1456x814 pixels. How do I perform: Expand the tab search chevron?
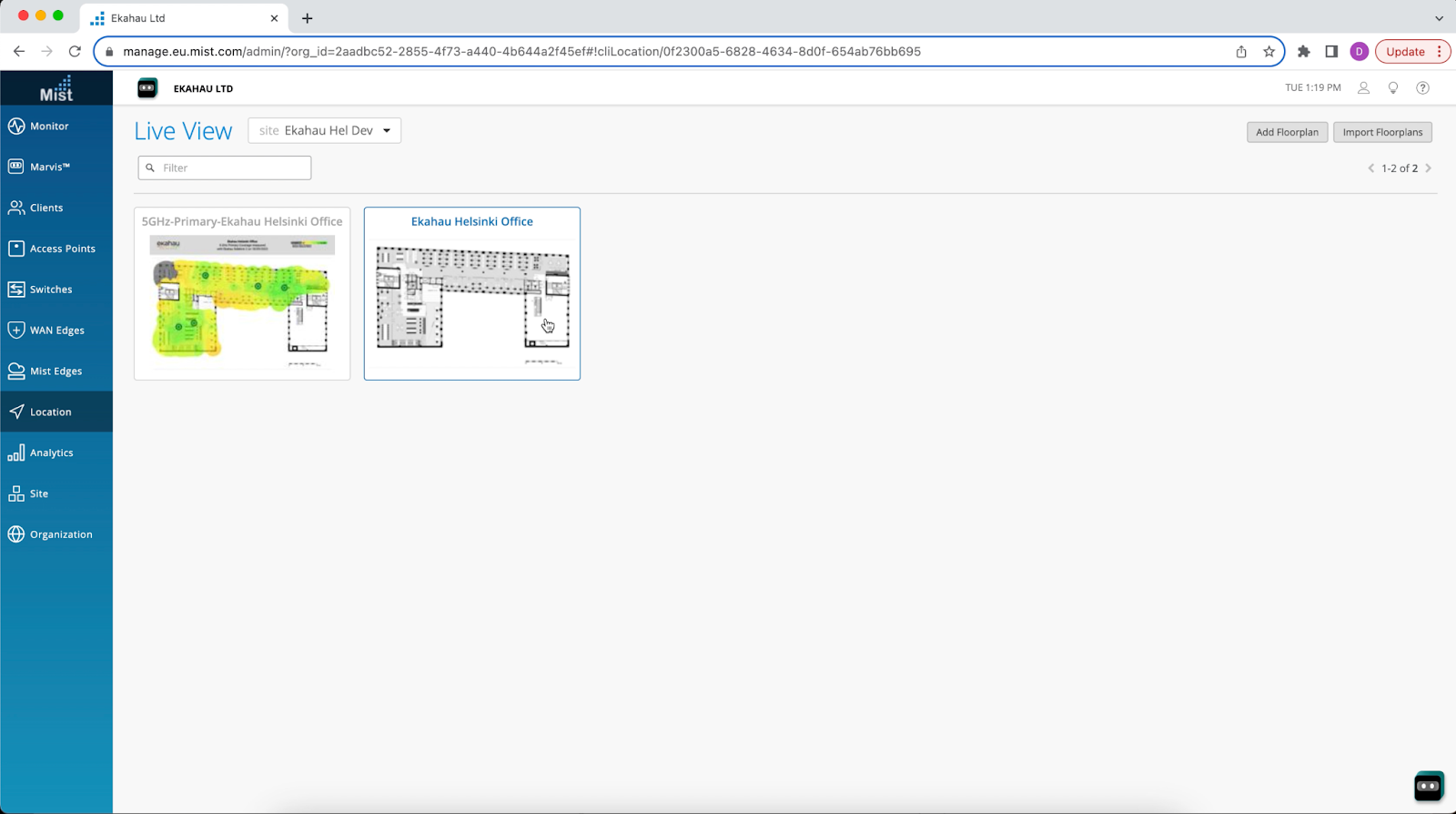1439,18
